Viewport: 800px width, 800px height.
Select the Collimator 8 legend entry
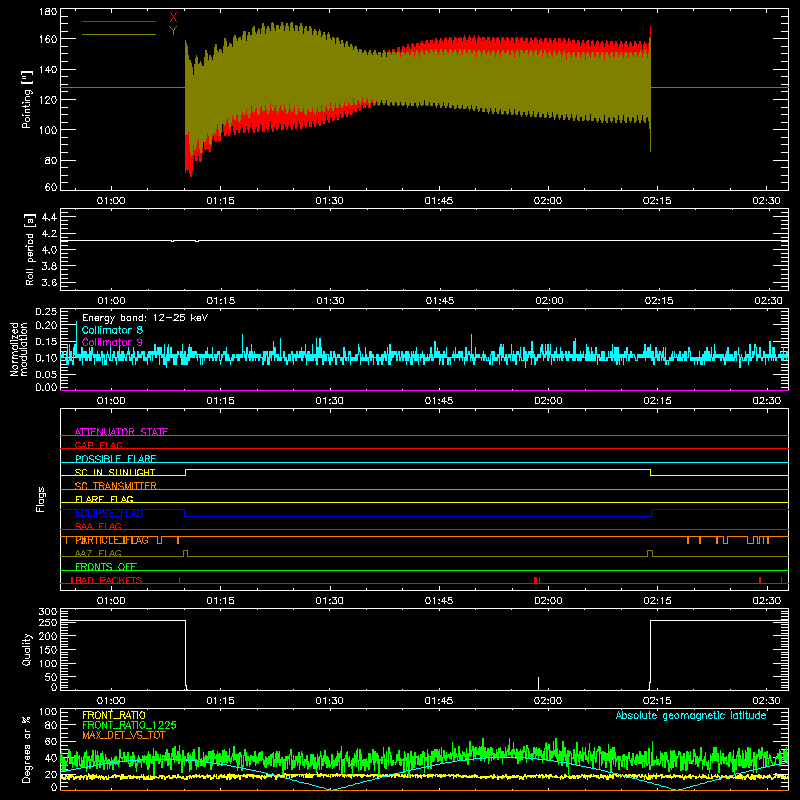pyautogui.click(x=112, y=330)
